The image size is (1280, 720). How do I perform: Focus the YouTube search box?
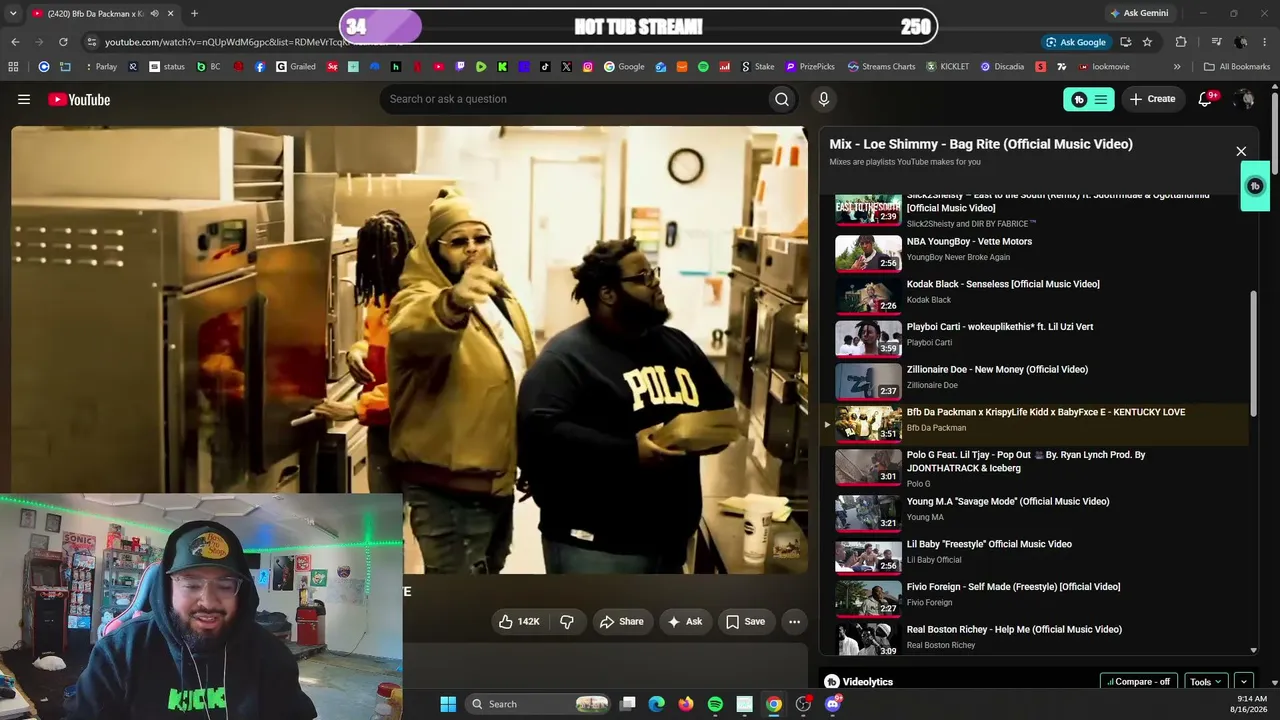(x=573, y=99)
